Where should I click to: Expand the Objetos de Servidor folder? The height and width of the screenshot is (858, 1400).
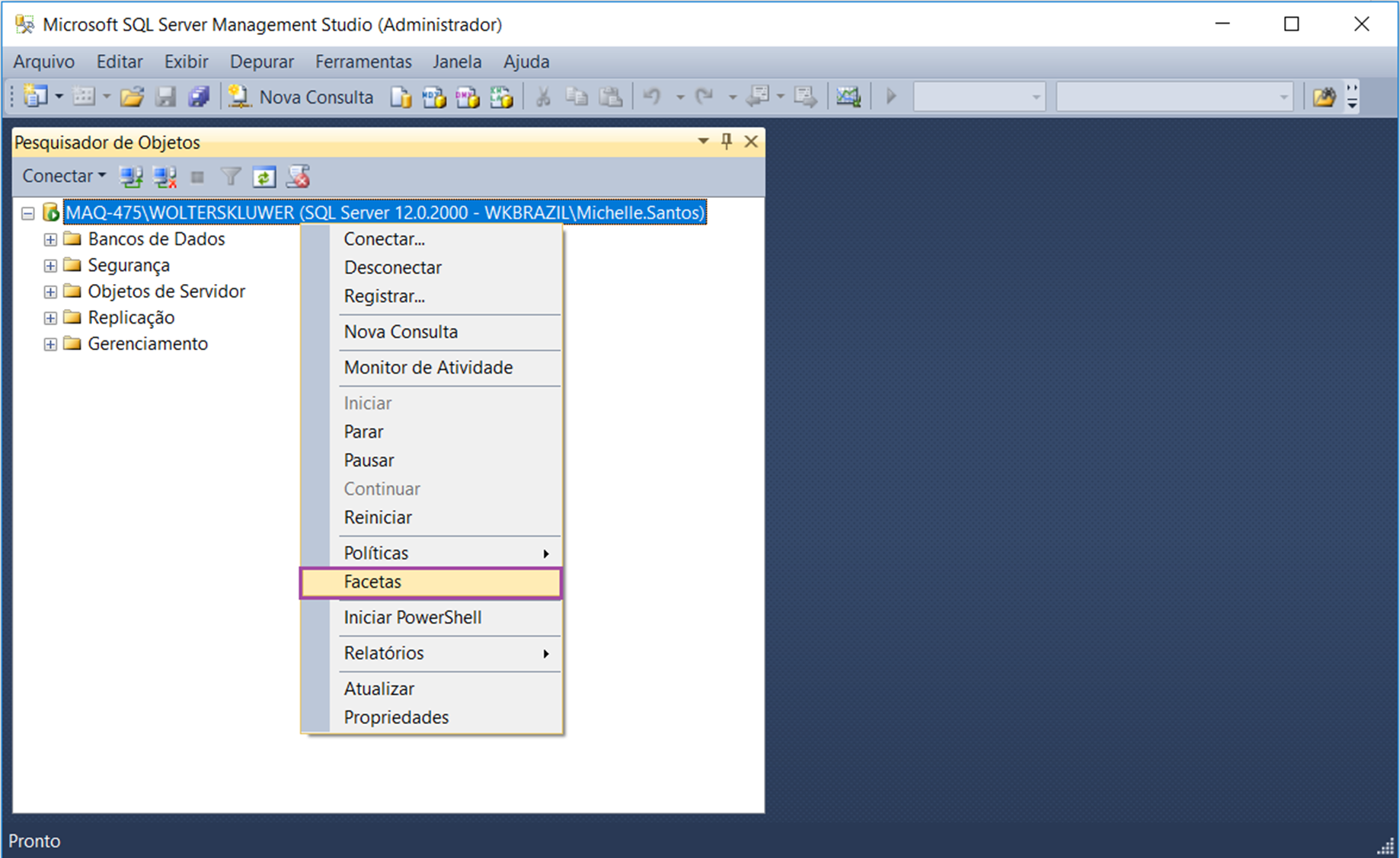tap(50, 292)
